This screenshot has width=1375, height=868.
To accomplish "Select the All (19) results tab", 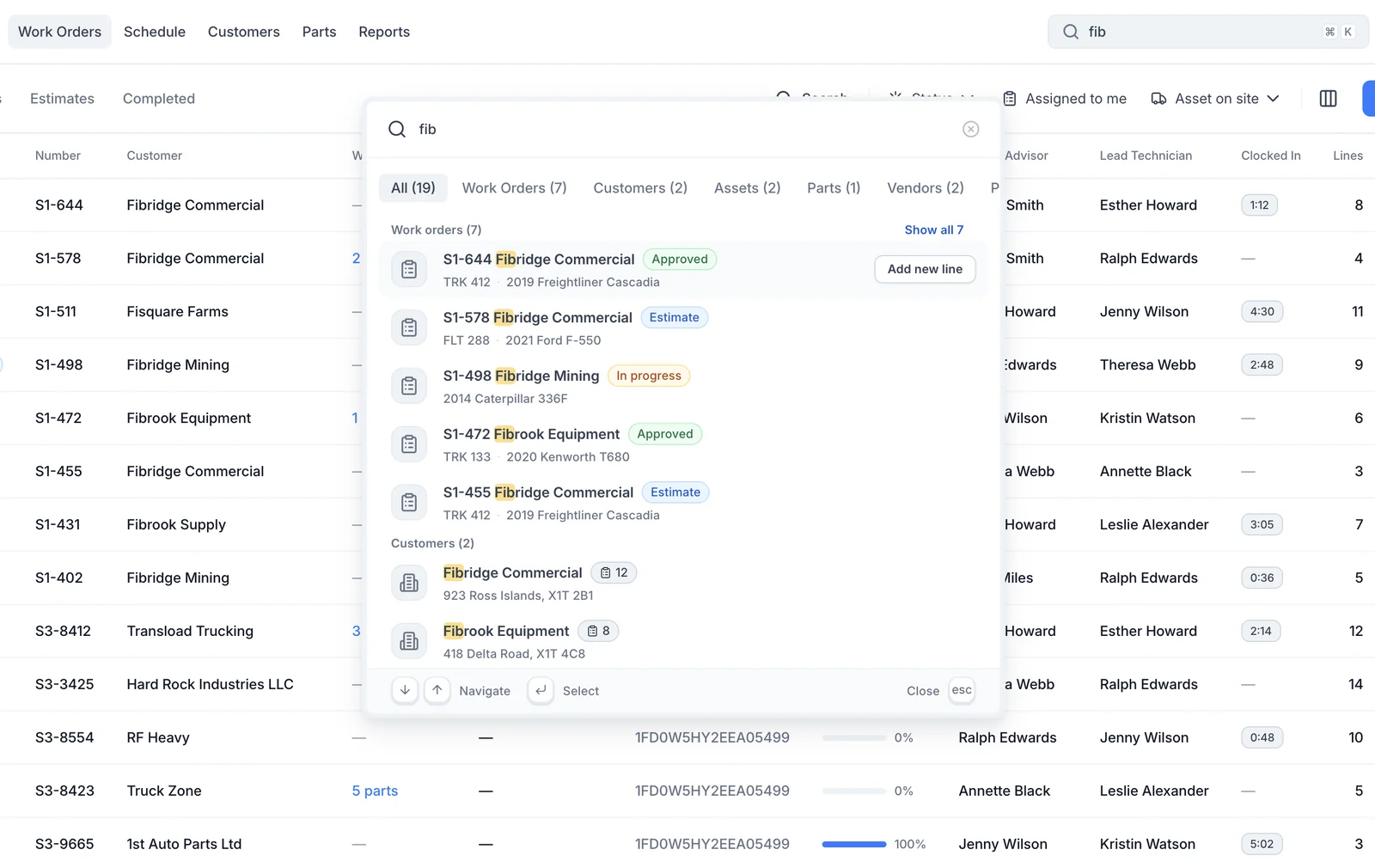I will tap(413, 187).
